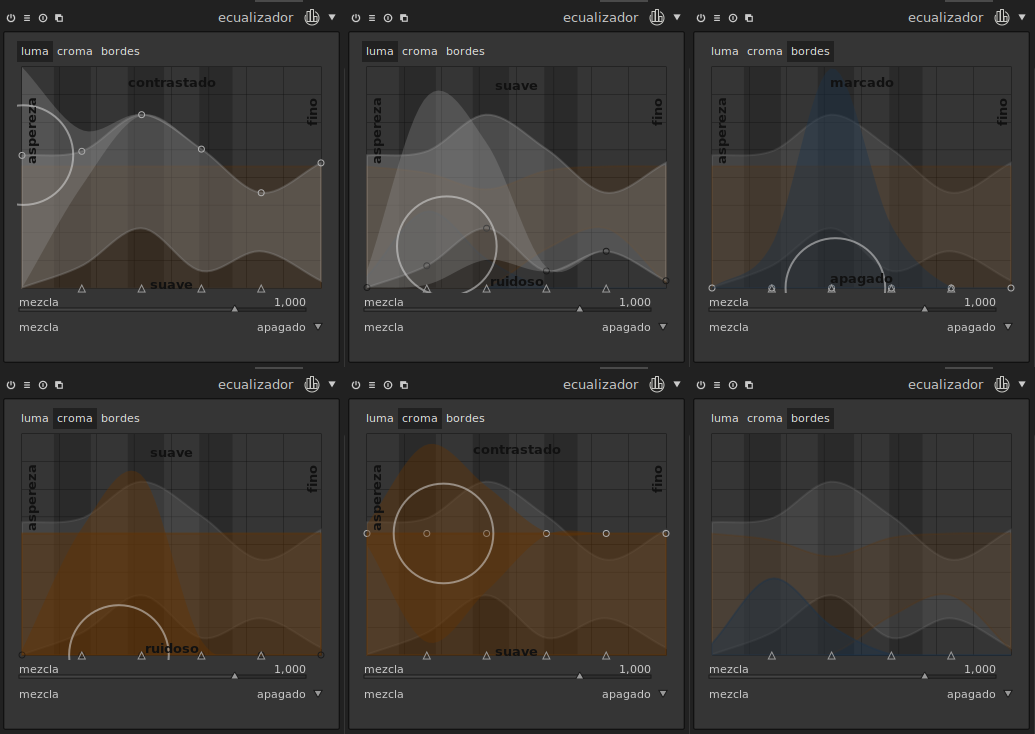This screenshot has width=1035, height=734.
Task: Collapse the croma 'ruidoso' ecualizador module via header arrow
Action: (x=332, y=384)
